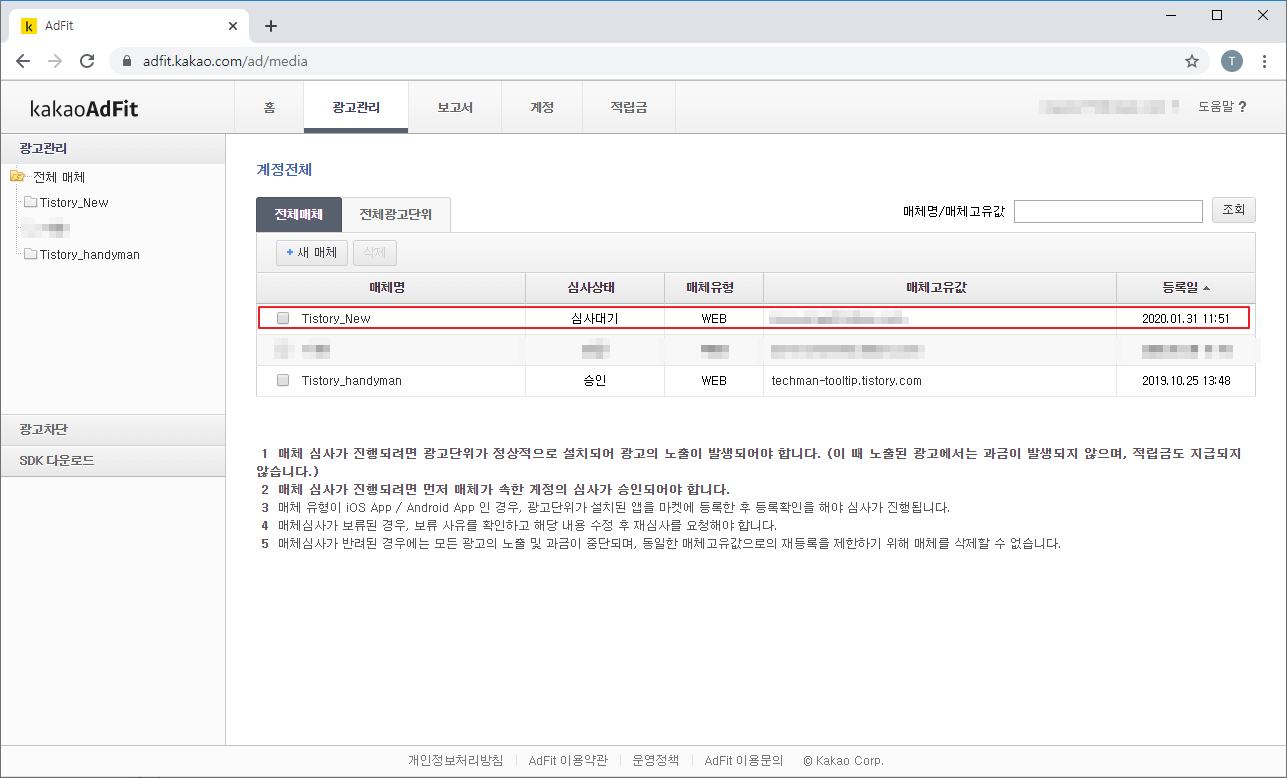The height and width of the screenshot is (778, 1287).
Task: Open Tistory_handyman media name in table
Action: point(352,380)
